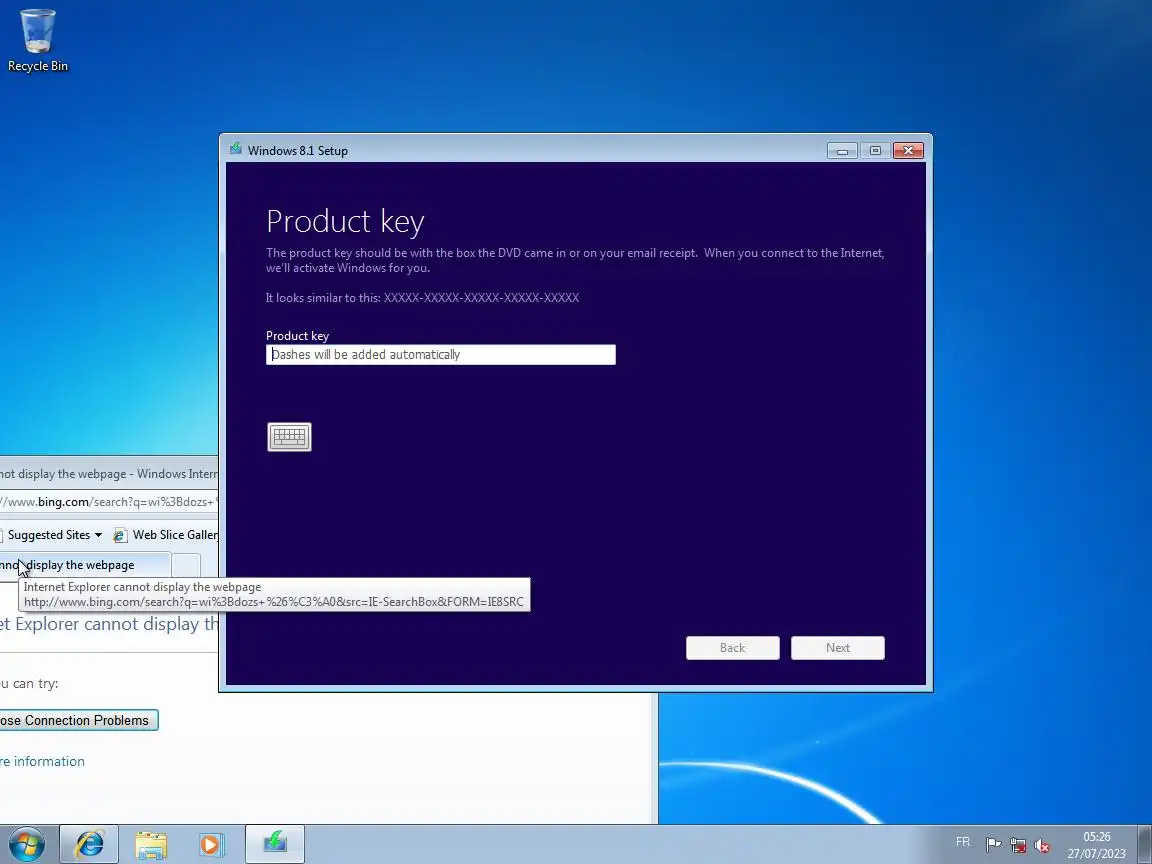The width and height of the screenshot is (1152, 864).
Task: Open the Recycle Bin desktop icon
Action: [x=37, y=40]
